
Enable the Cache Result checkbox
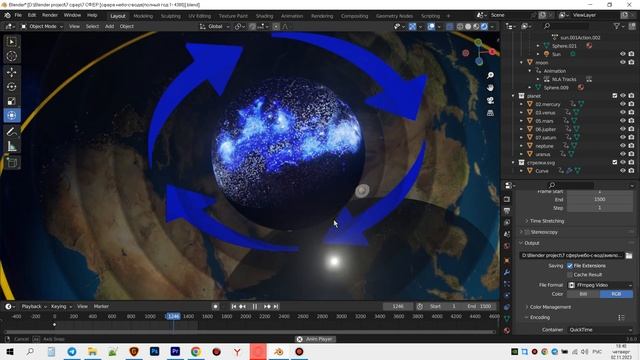(x=570, y=275)
